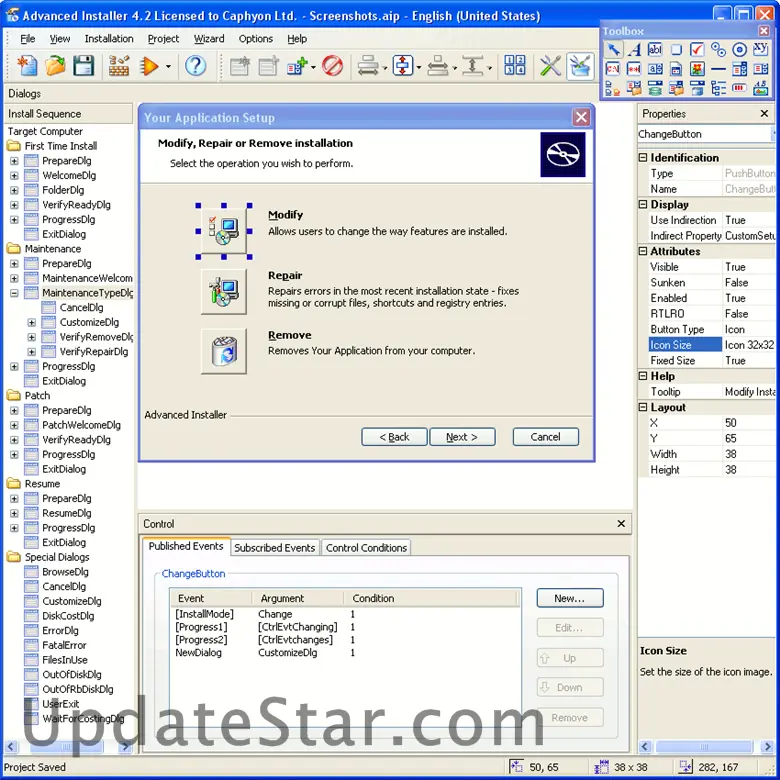Image resolution: width=780 pixels, height=780 pixels.
Task: Click the Open project folder icon
Action: (x=55, y=66)
